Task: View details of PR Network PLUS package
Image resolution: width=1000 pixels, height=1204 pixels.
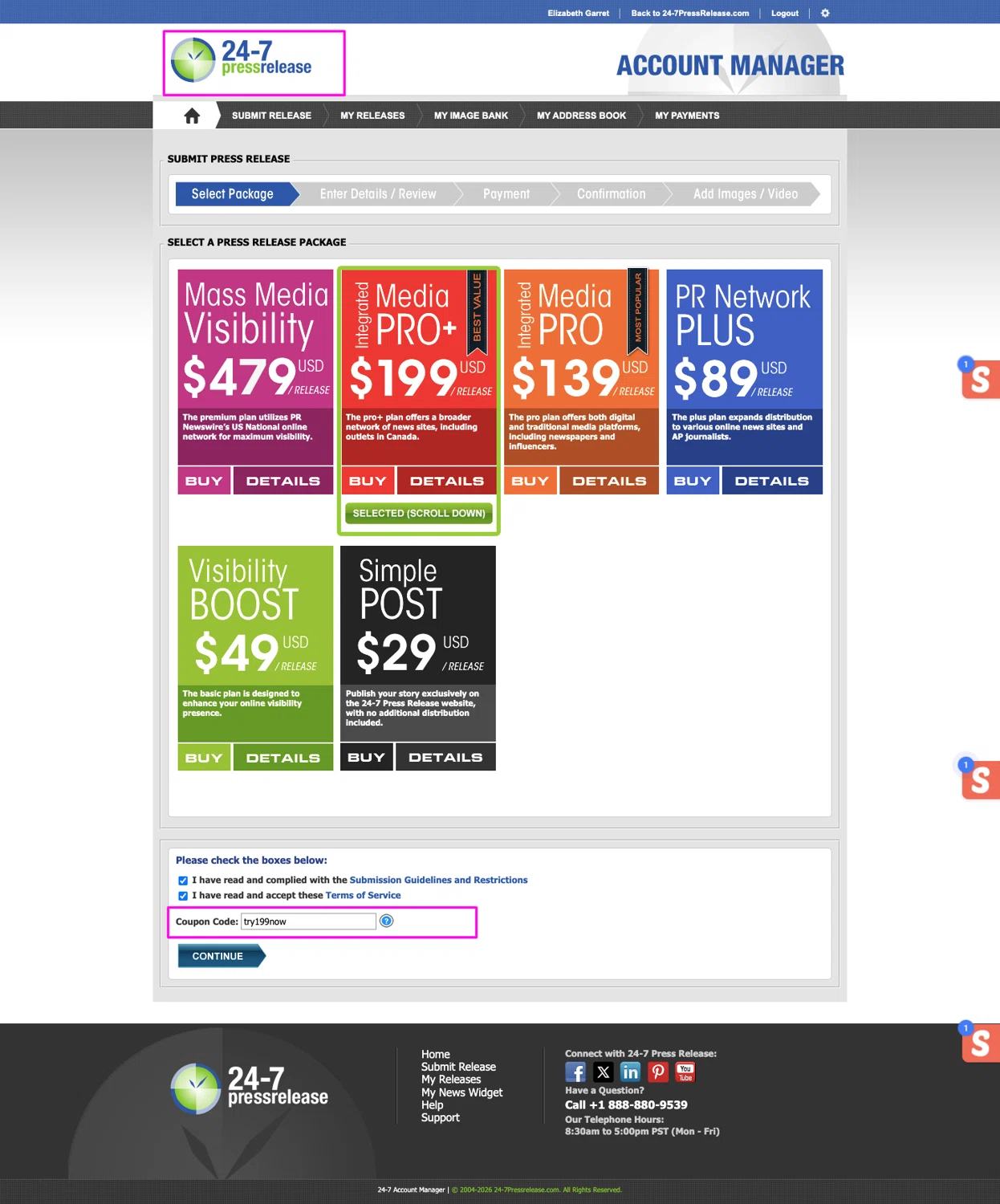Action: click(x=772, y=481)
